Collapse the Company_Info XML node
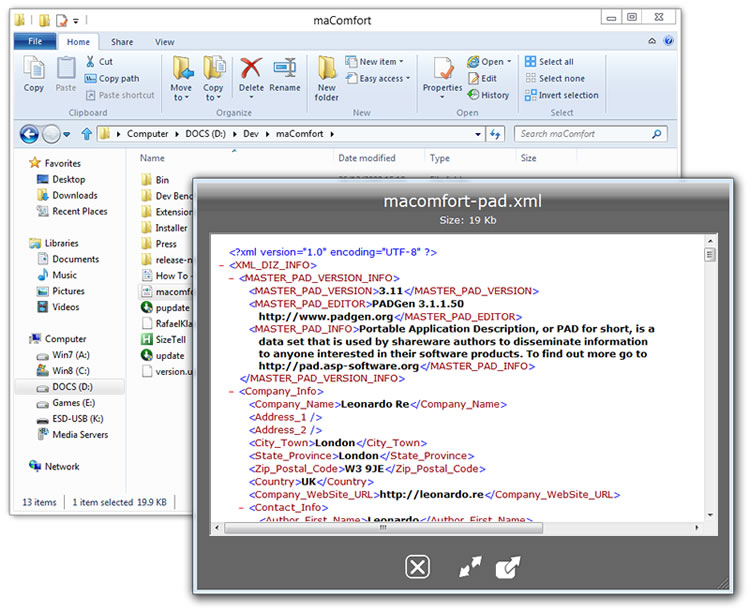The image size is (750, 612). (232, 391)
